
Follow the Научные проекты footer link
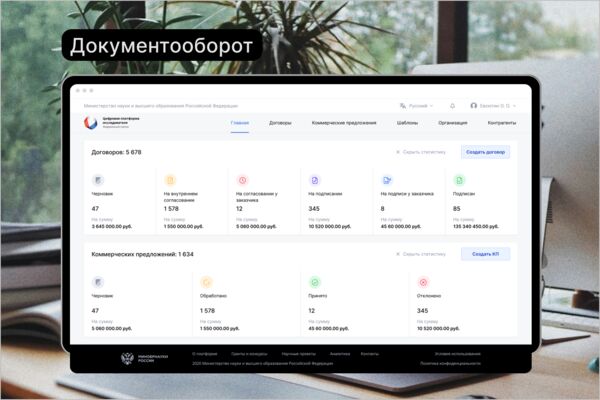[298, 354]
